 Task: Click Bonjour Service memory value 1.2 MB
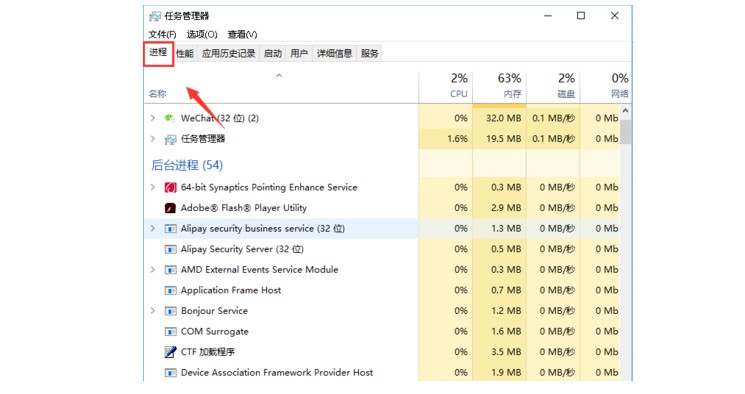click(x=506, y=311)
